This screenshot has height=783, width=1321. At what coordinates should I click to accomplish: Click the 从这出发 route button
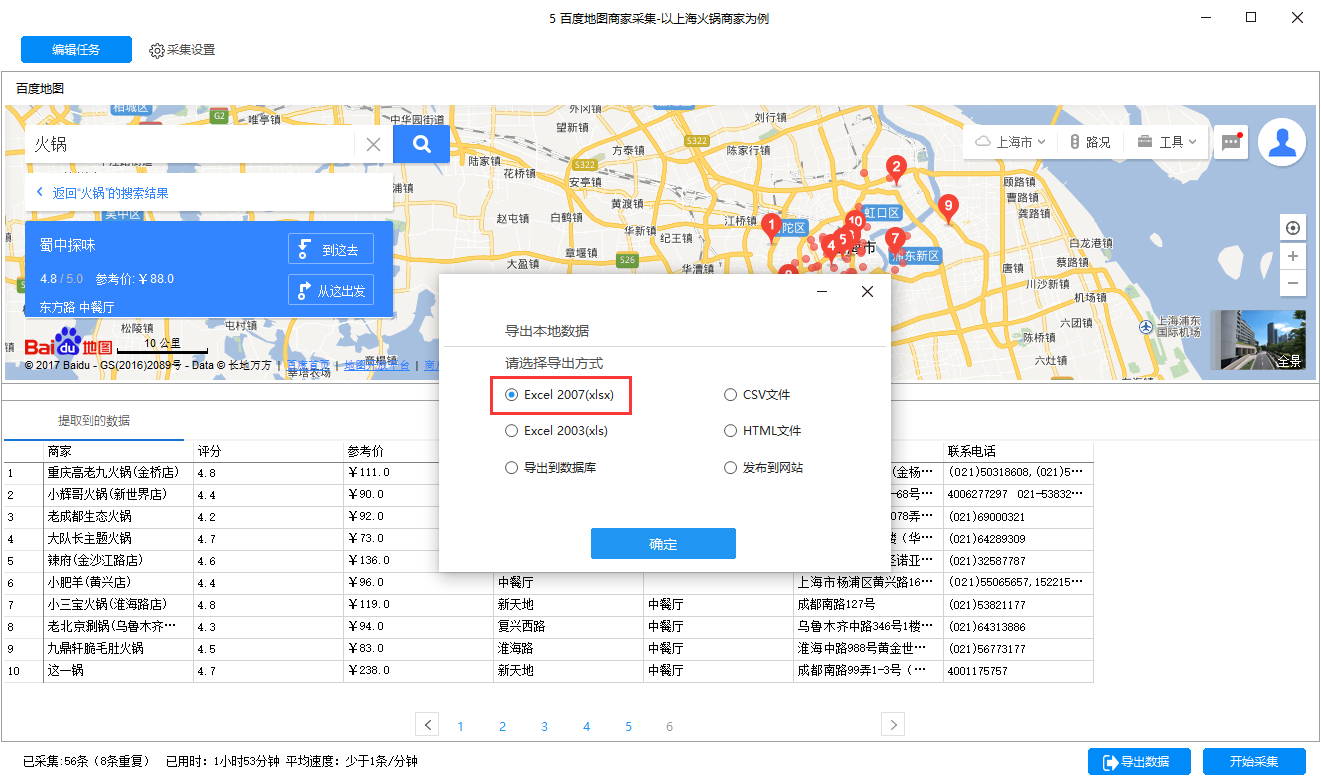click(x=331, y=290)
